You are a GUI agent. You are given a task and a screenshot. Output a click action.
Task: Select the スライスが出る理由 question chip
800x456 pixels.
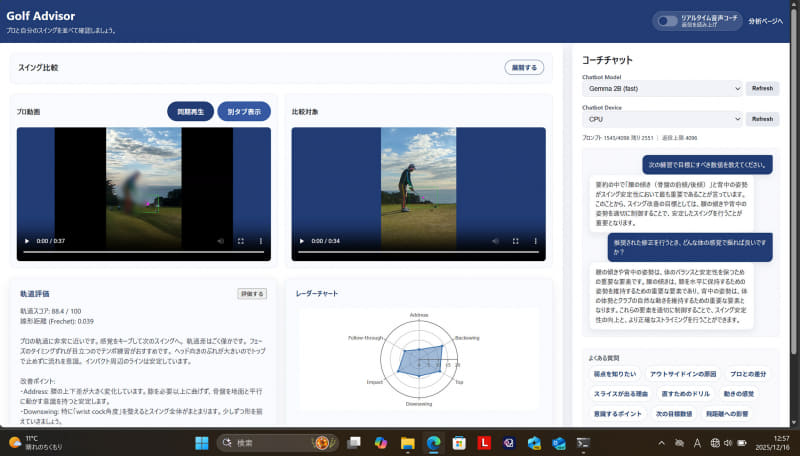(620, 394)
